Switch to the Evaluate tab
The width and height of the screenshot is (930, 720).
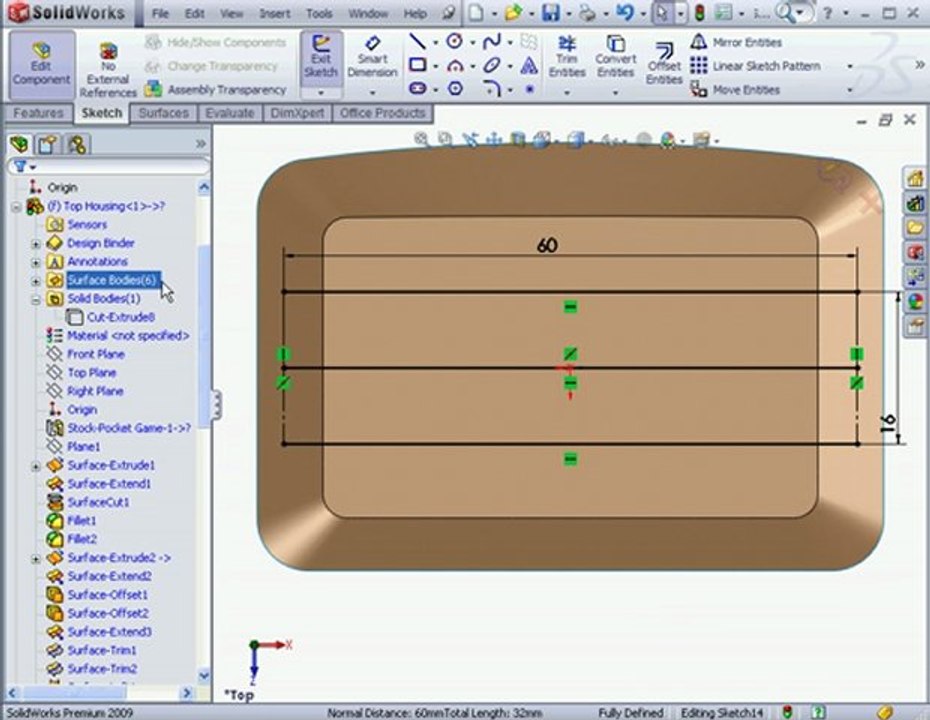pyautogui.click(x=230, y=113)
